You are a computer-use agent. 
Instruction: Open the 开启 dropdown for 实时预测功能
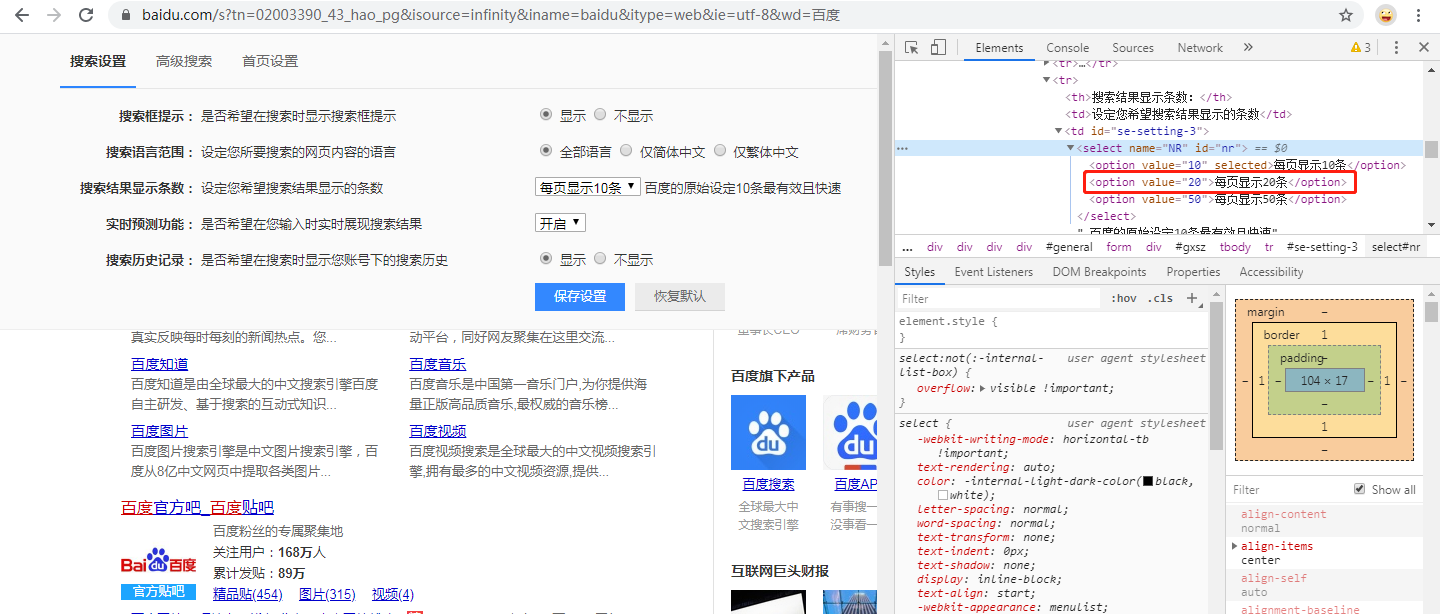(x=559, y=222)
